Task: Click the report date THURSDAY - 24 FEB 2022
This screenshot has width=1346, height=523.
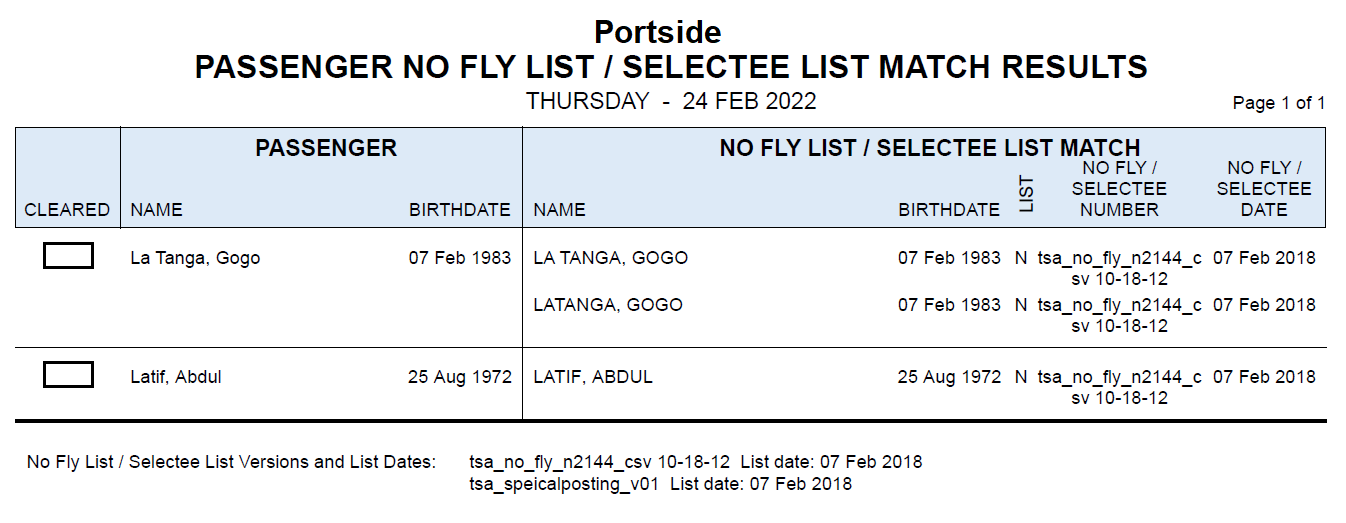Action: click(671, 101)
